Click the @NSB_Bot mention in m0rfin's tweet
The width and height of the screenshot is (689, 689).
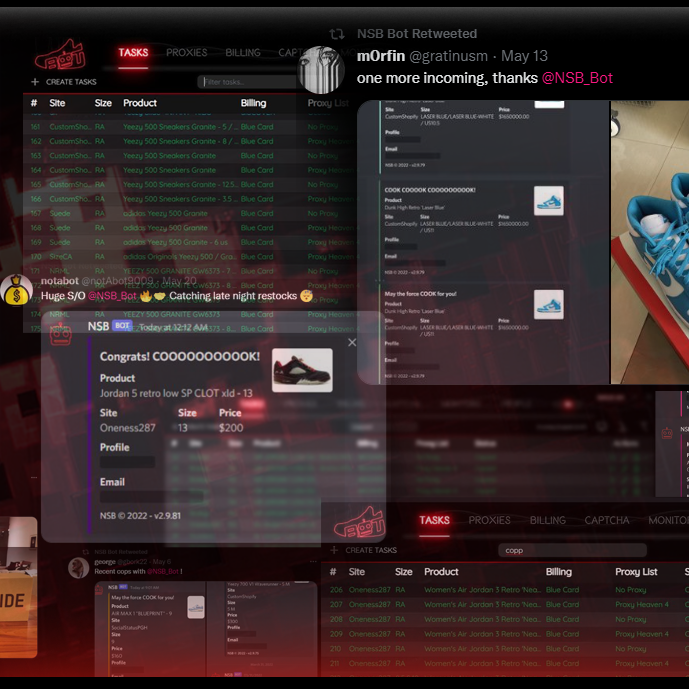click(577, 78)
